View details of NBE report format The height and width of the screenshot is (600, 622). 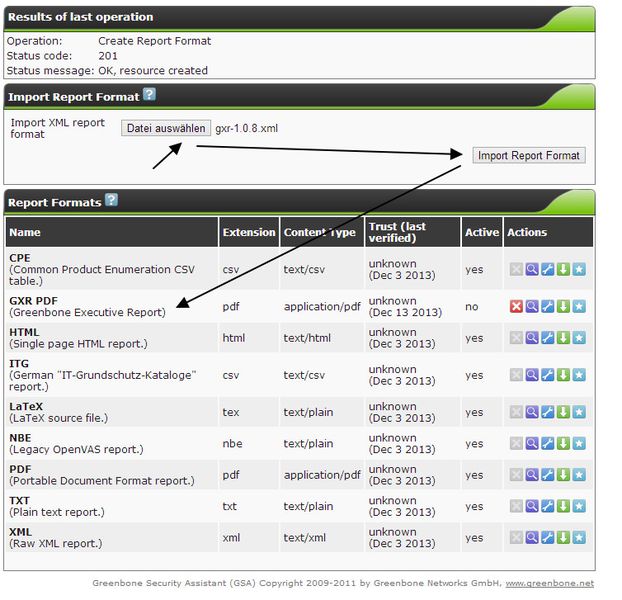pyautogui.click(x=532, y=443)
